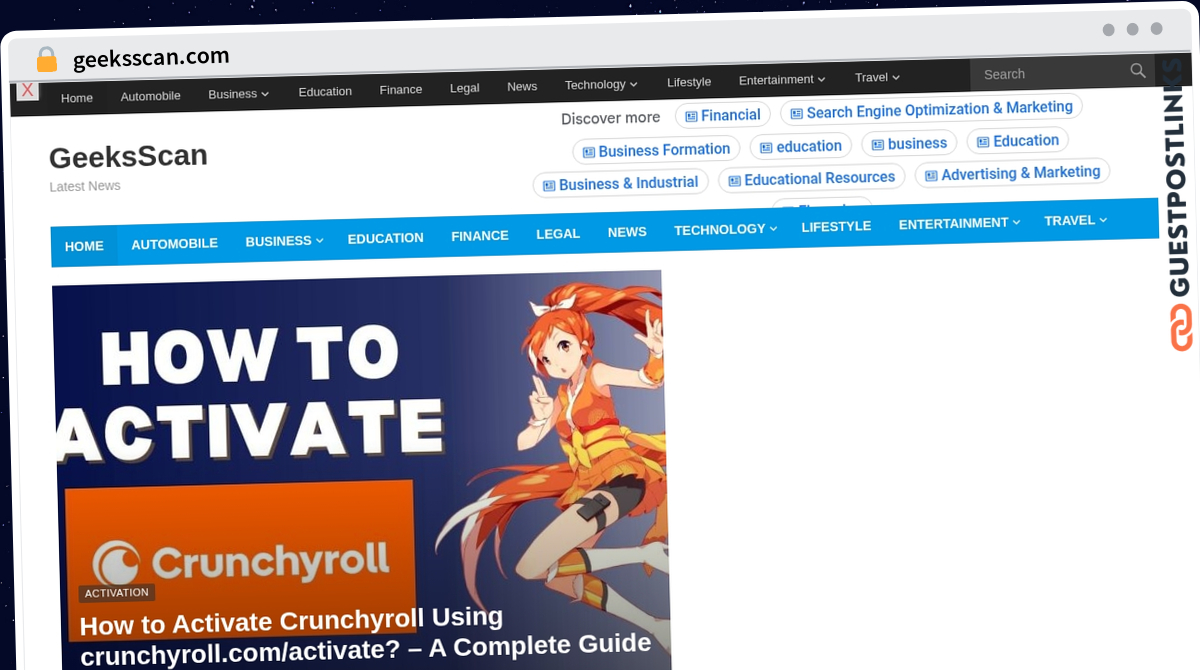Click the Financial tag icon
1200x670 pixels.
691,116
